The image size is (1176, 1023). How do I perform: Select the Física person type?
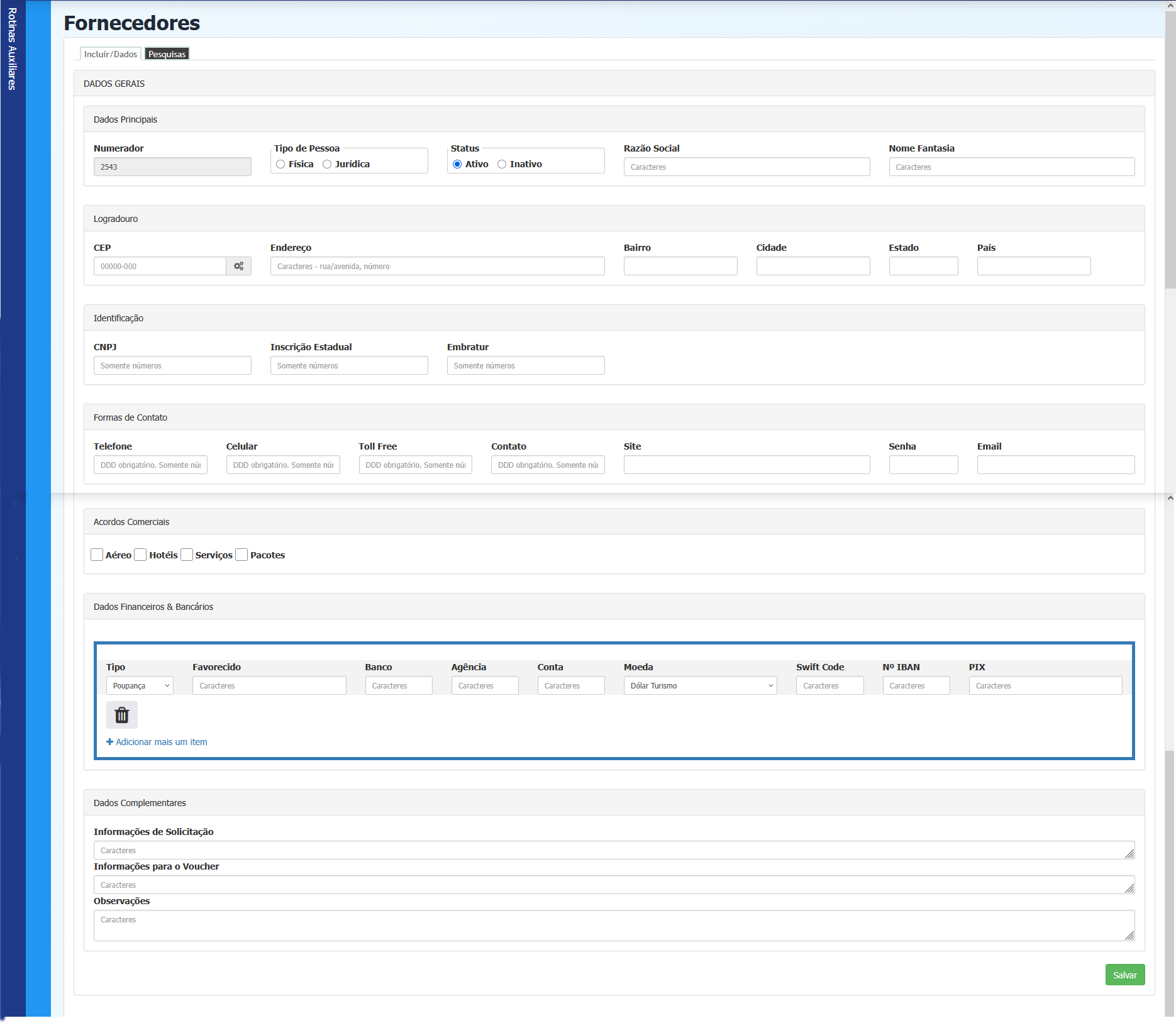pos(280,164)
